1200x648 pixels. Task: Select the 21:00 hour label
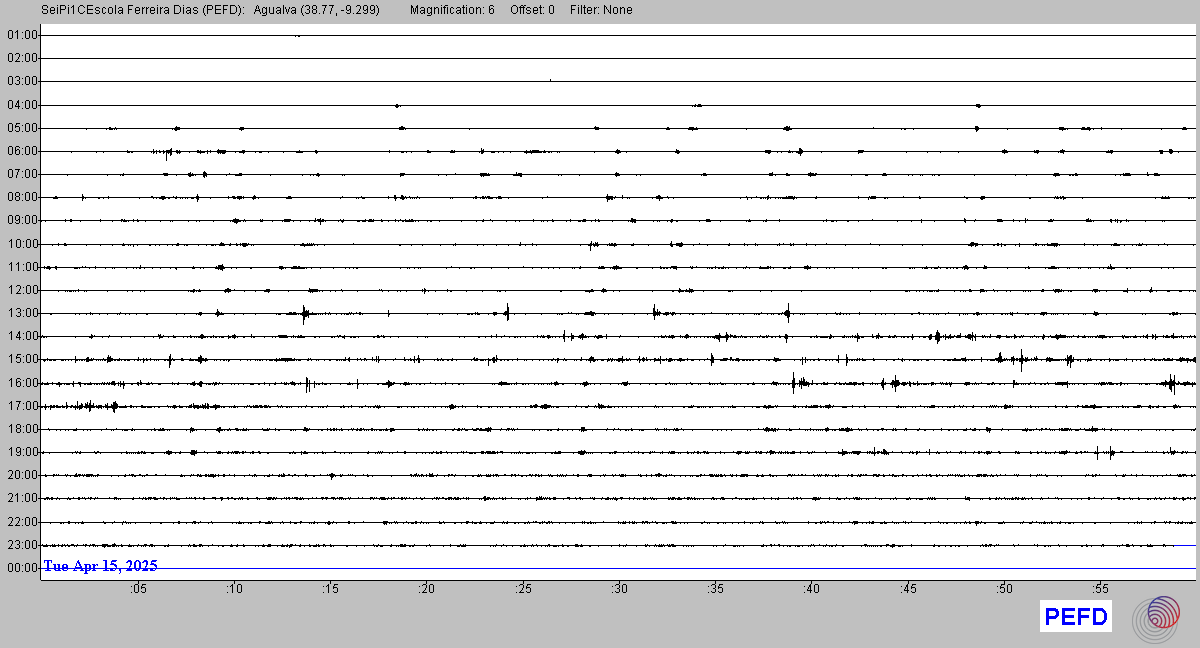click(x=22, y=498)
